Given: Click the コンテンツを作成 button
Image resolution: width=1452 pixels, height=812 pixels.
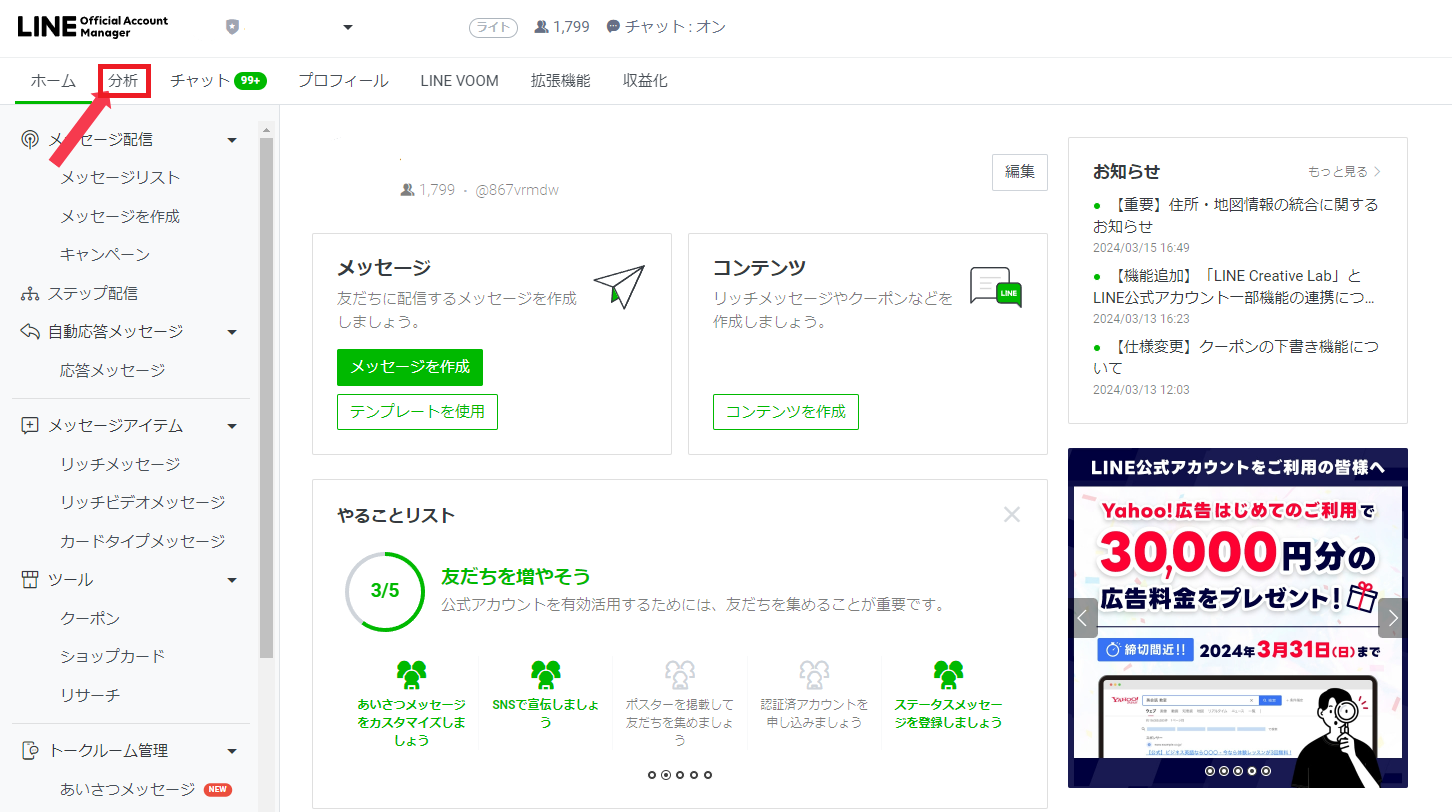Looking at the screenshot, I should pos(786,412).
